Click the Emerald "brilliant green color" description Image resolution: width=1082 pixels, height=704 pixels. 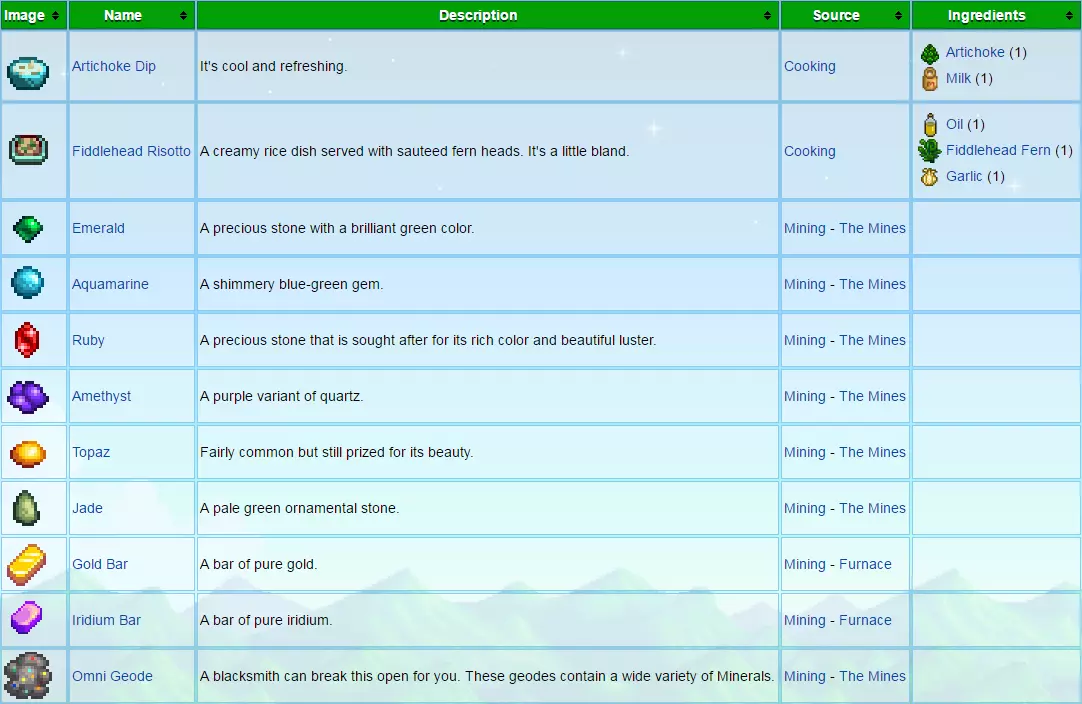(x=337, y=228)
